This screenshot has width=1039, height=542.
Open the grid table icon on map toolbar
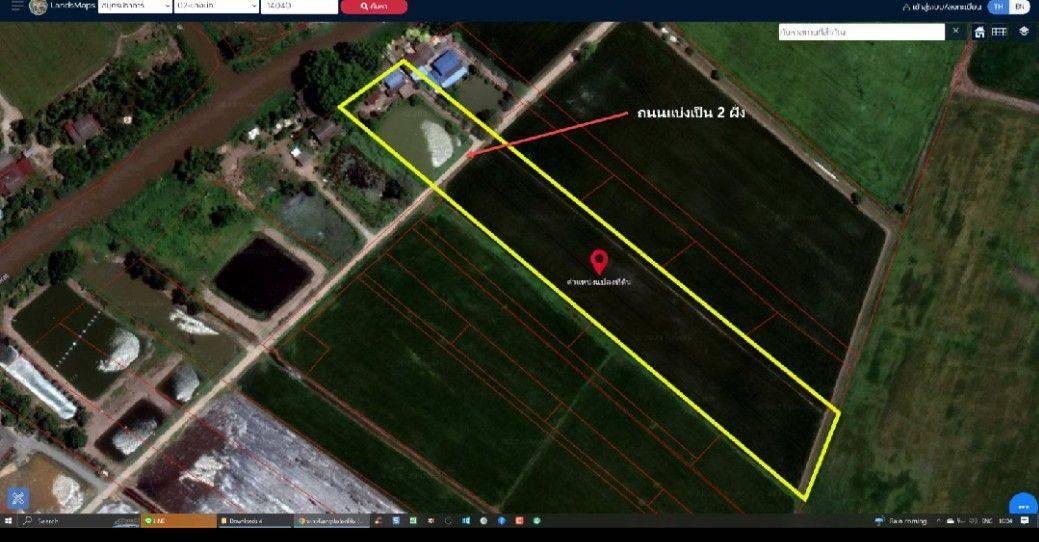pos(999,32)
